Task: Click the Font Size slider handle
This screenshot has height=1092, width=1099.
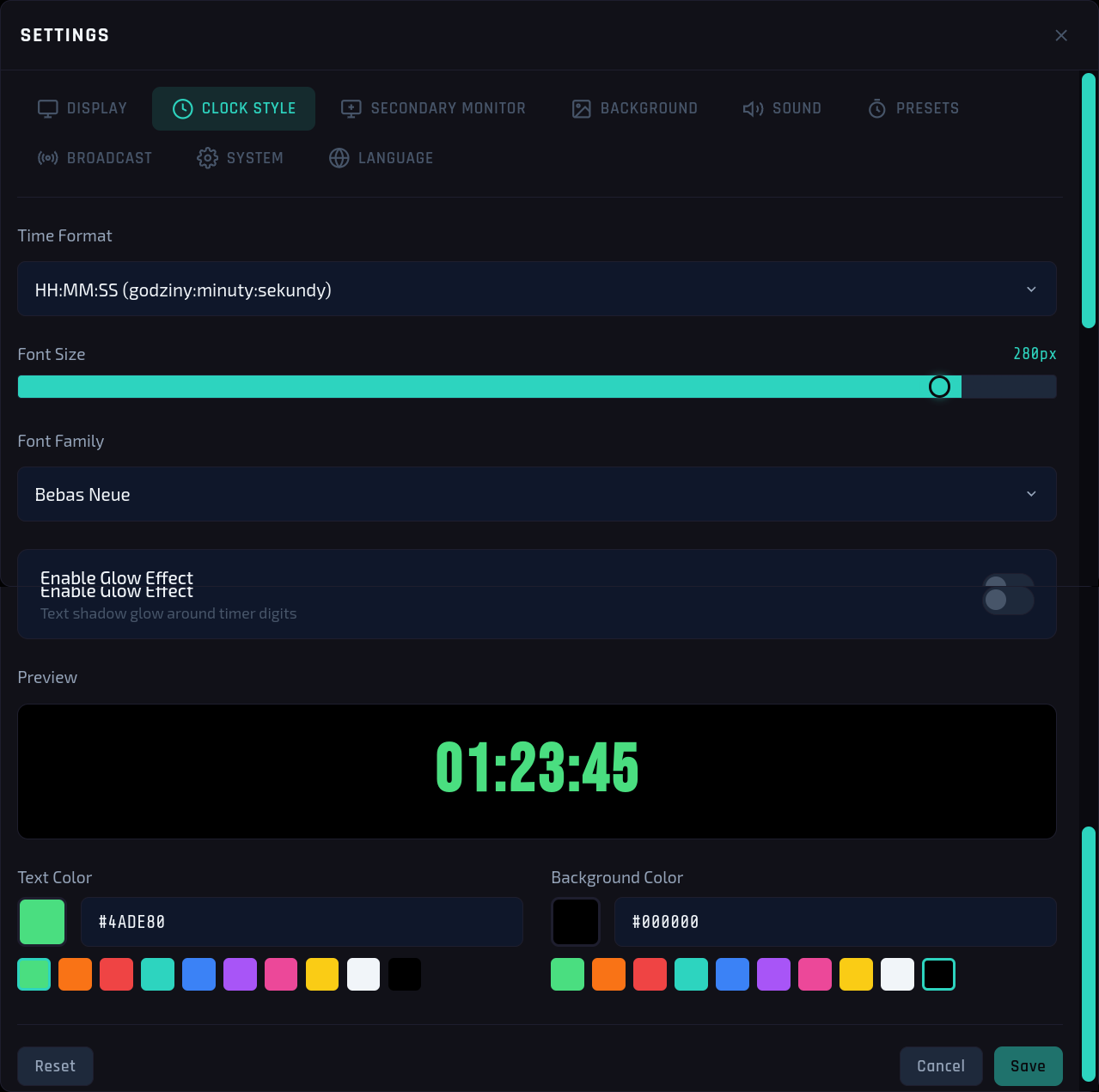Action: pos(939,387)
